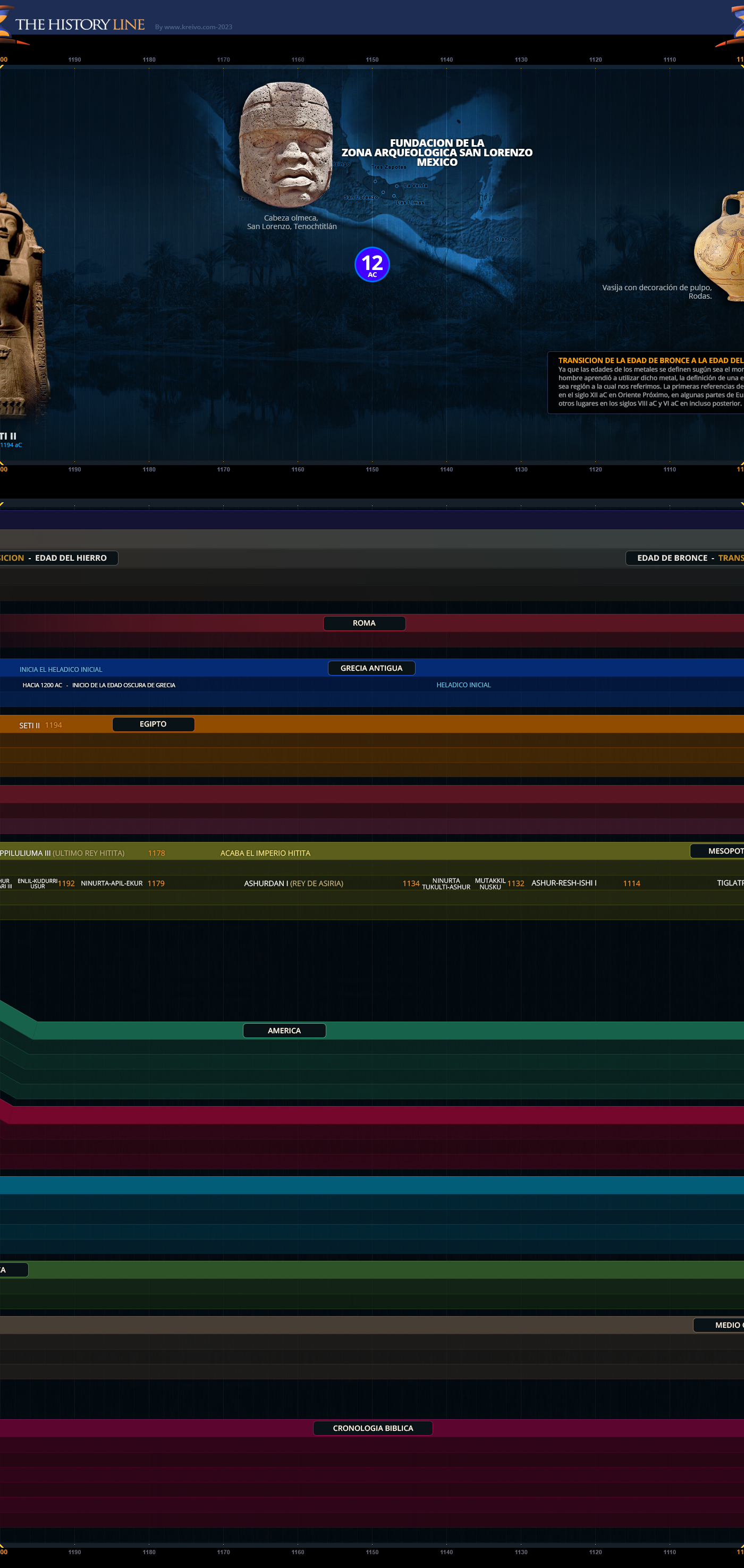Image resolution: width=744 pixels, height=1568 pixels.
Task: Click the blue 12 AC century badge
Action: point(371,264)
